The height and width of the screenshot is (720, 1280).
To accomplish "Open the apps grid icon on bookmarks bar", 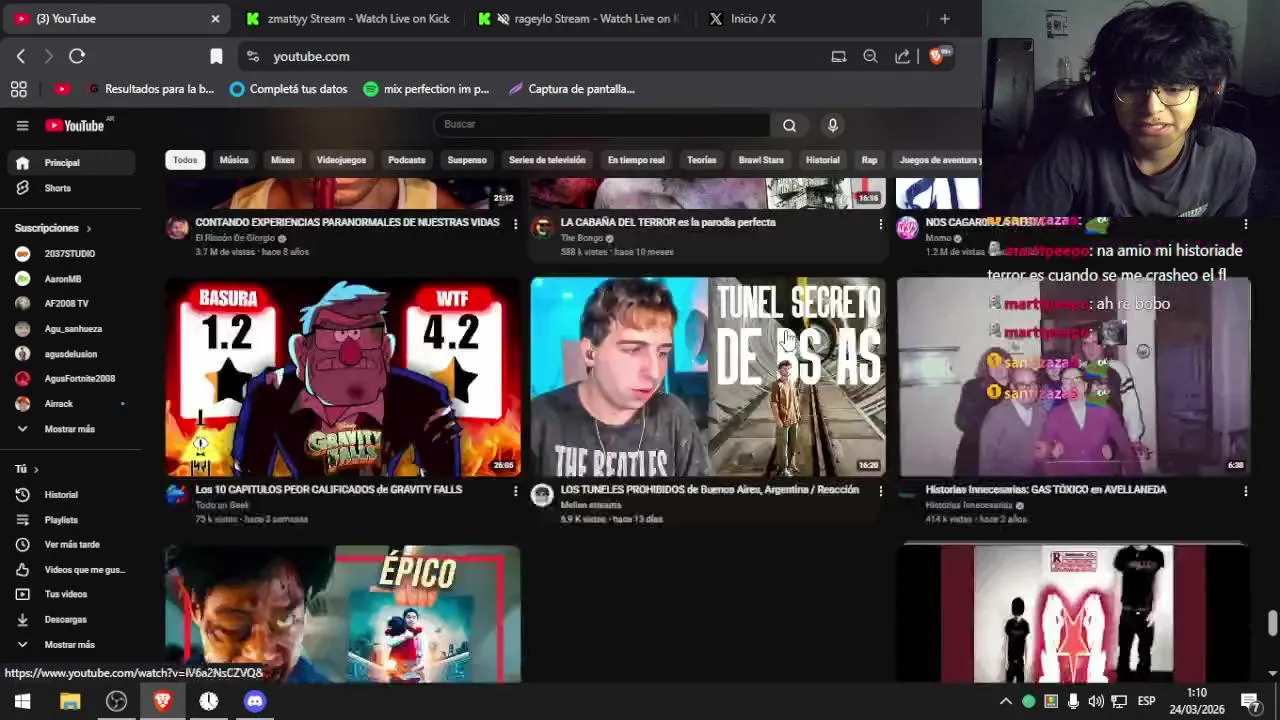I will [x=19, y=89].
